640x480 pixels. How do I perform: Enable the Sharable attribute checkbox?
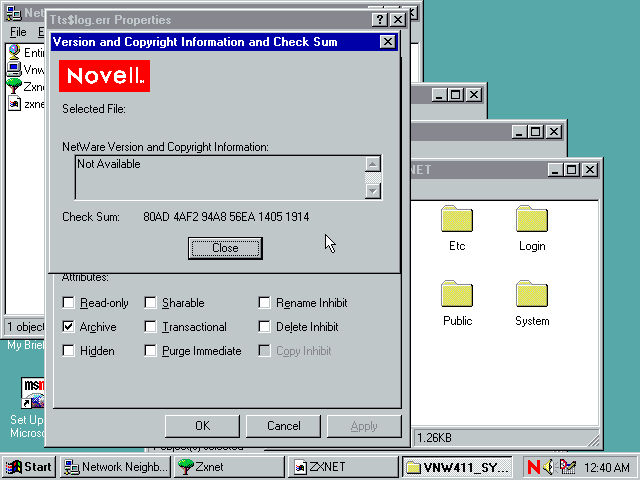[151, 303]
